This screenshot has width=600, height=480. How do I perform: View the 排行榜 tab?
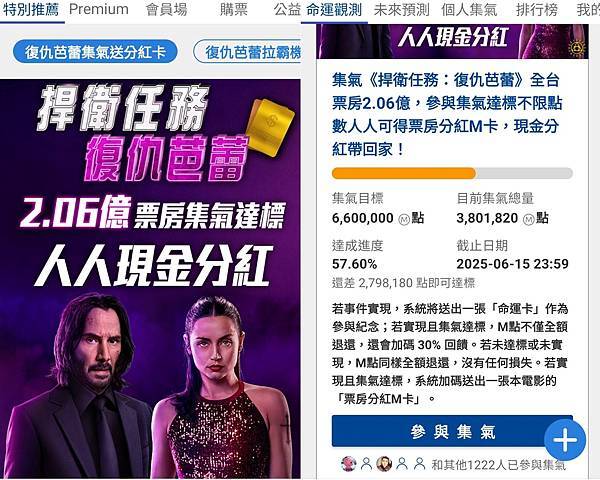[536, 10]
